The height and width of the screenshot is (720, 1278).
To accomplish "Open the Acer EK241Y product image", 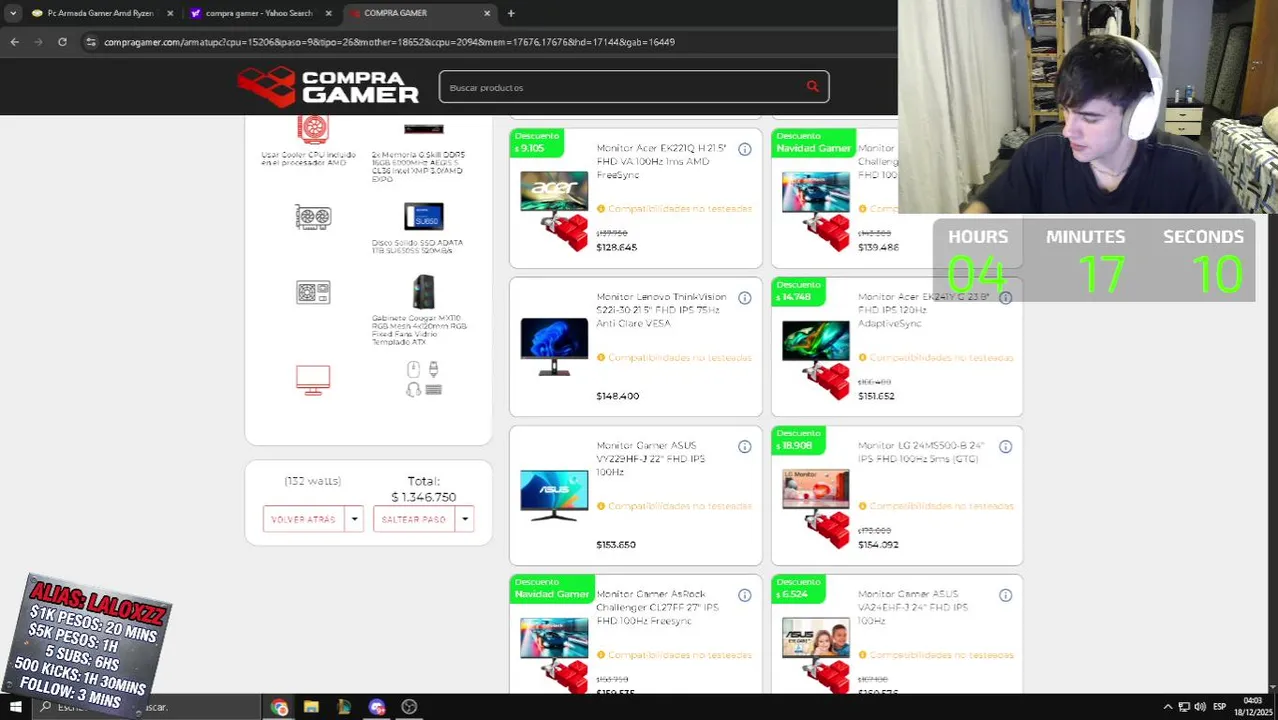I will 816,358.
